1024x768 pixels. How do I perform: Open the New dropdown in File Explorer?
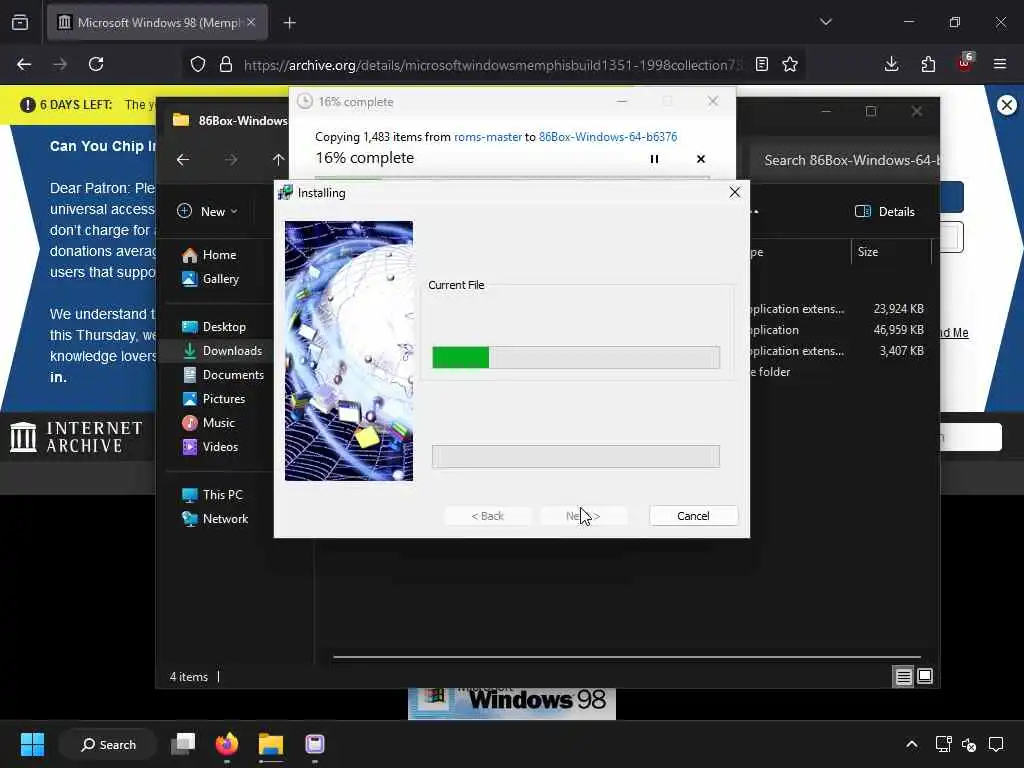208,212
